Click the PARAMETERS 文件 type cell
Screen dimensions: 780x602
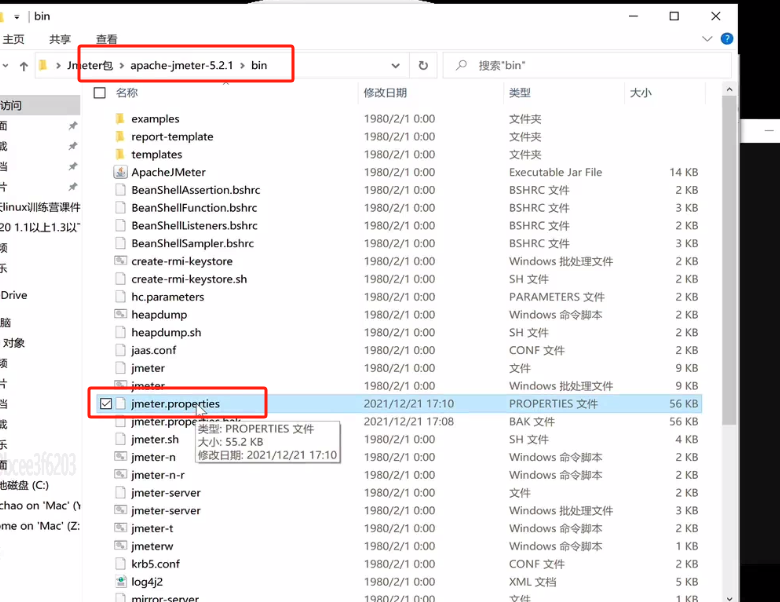tap(557, 297)
